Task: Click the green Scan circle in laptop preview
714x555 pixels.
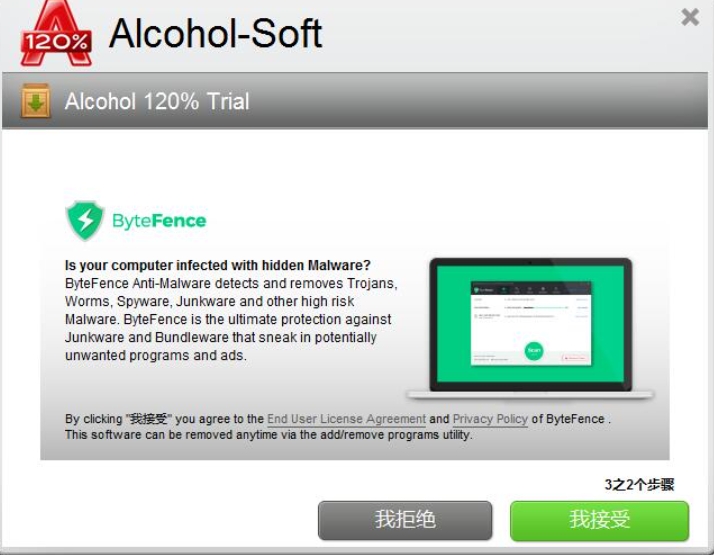Action: 534,351
